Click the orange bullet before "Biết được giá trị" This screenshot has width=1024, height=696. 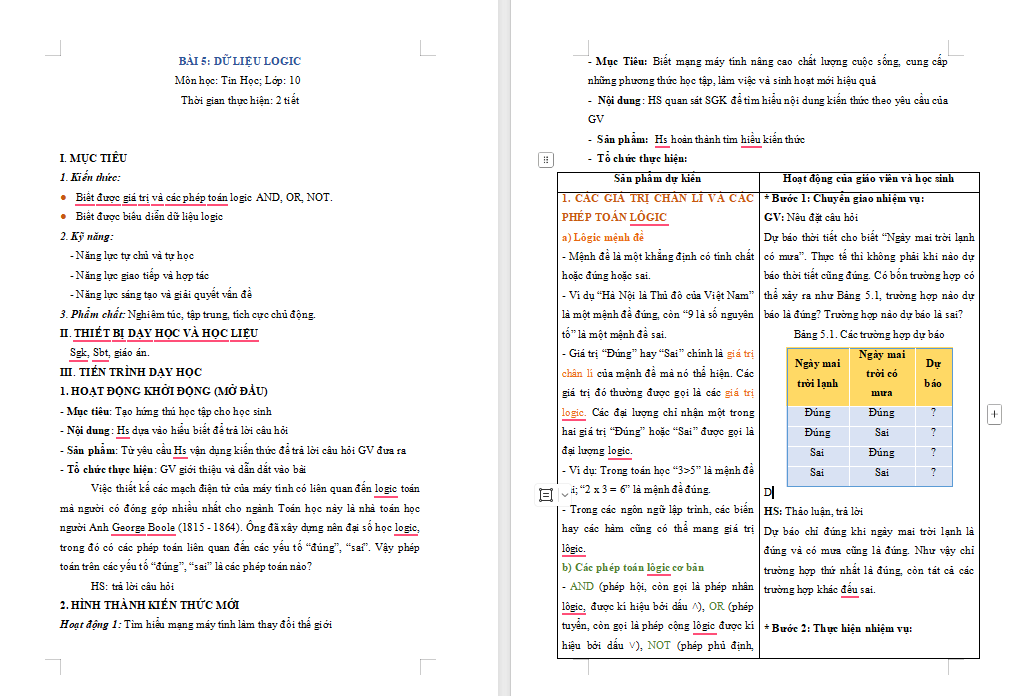click(x=65, y=198)
